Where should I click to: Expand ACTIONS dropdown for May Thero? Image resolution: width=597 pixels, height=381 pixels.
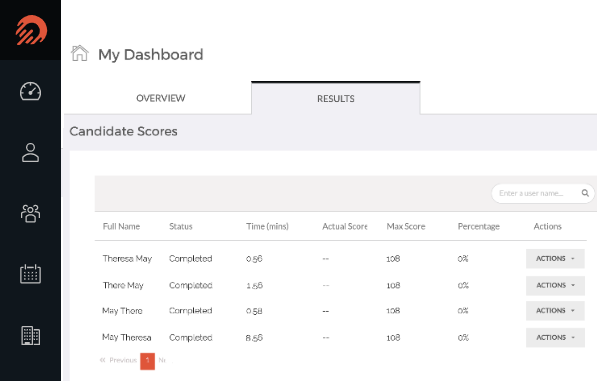click(x=555, y=311)
